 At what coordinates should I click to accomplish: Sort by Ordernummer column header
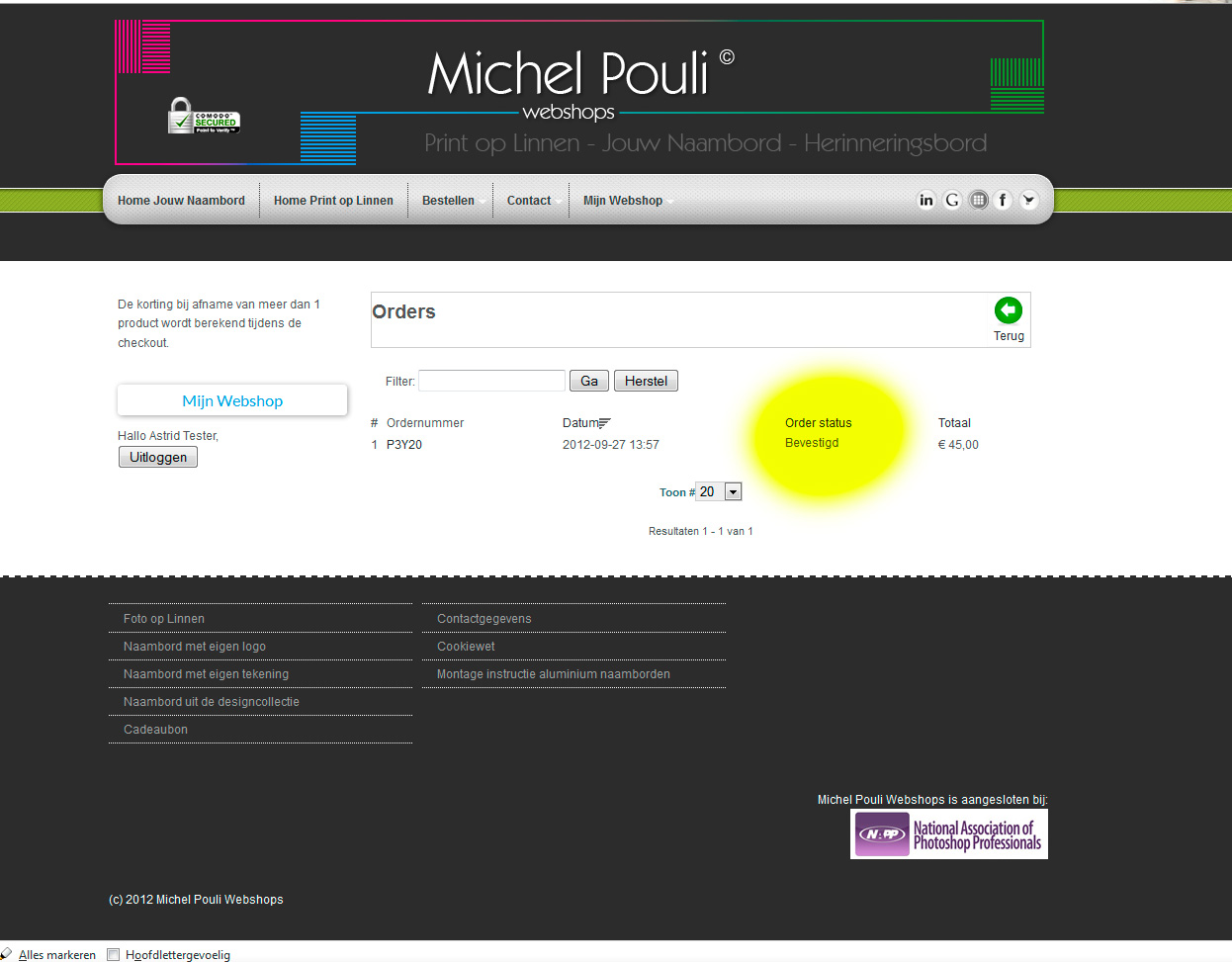[425, 423]
